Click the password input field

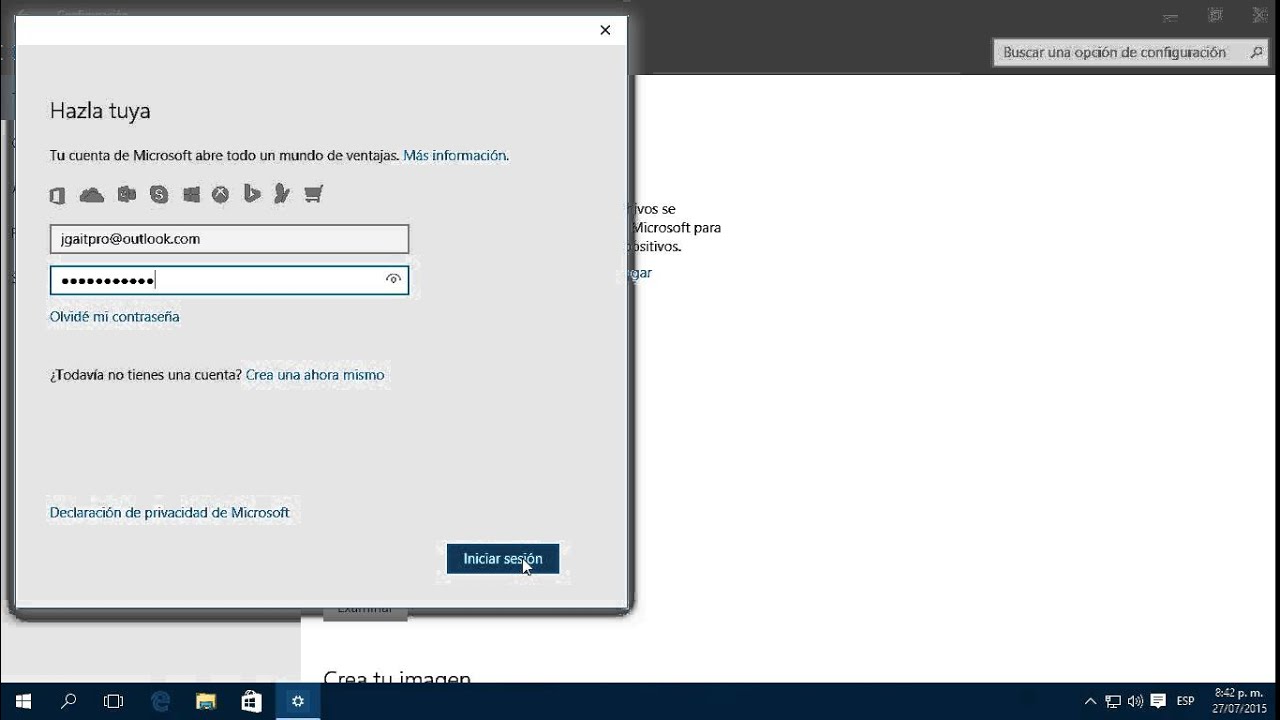click(x=229, y=280)
